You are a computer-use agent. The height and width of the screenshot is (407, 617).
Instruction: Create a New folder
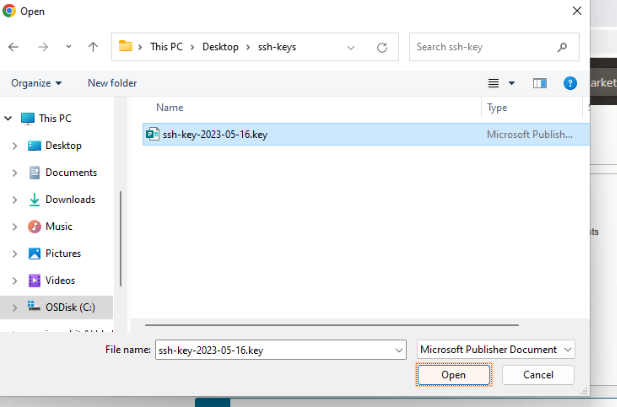point(112,83)
